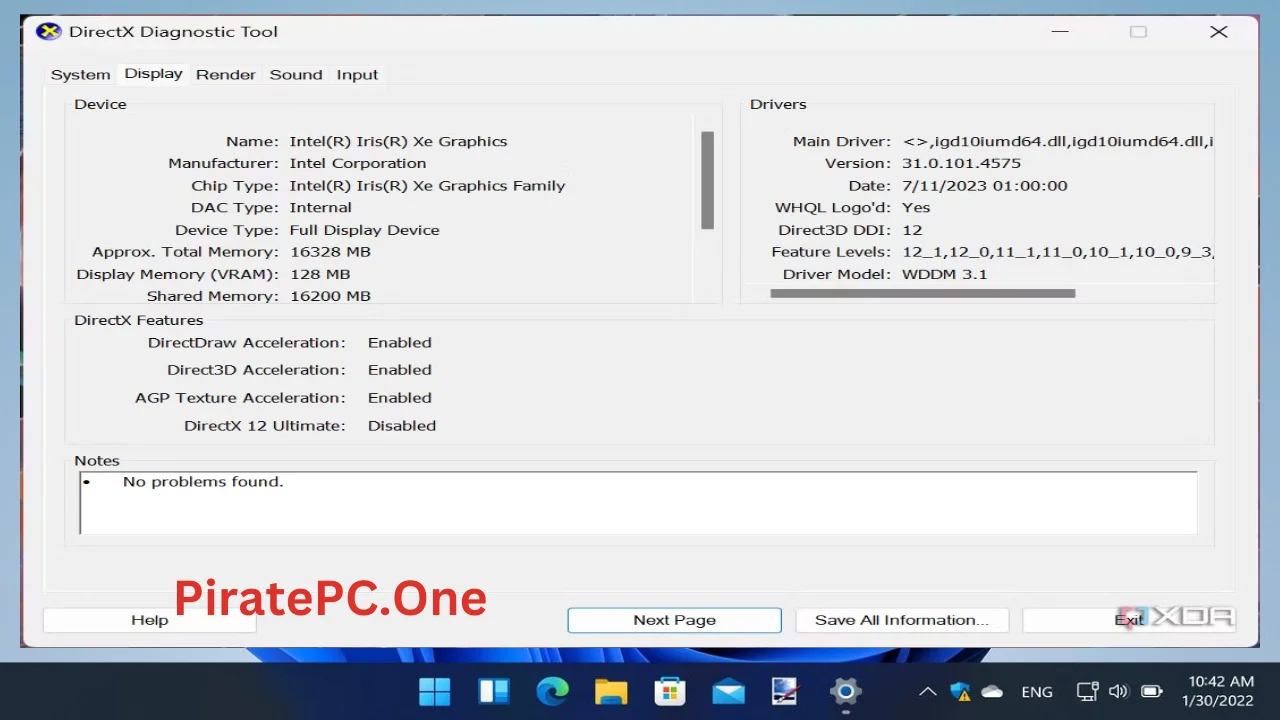
Task: Click device name Intel(R) Iris(R) Xe Graphics
Action: (398, 141)
